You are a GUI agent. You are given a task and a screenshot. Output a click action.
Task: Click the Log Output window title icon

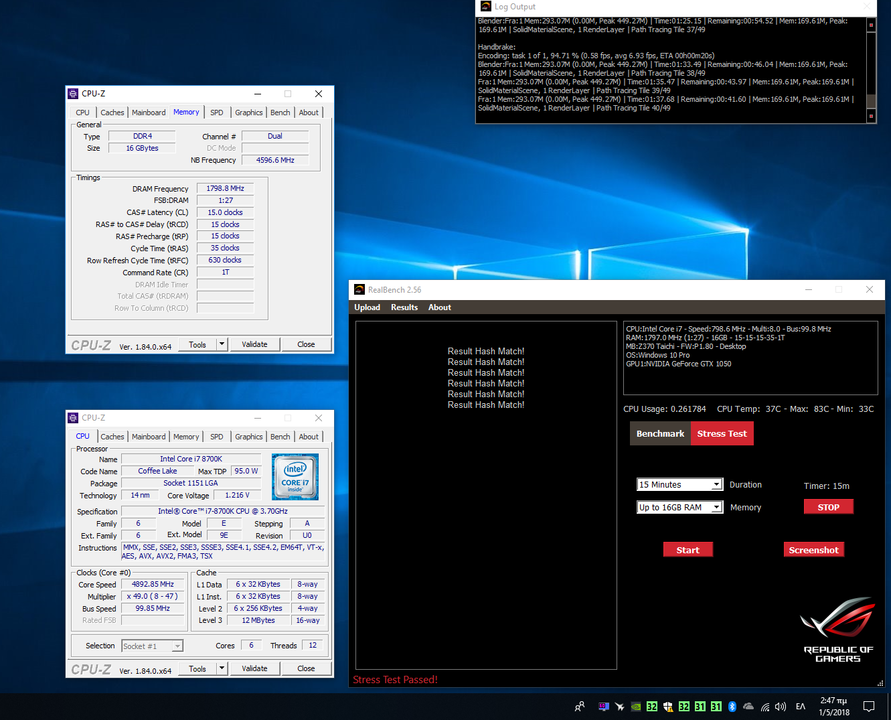485,6
